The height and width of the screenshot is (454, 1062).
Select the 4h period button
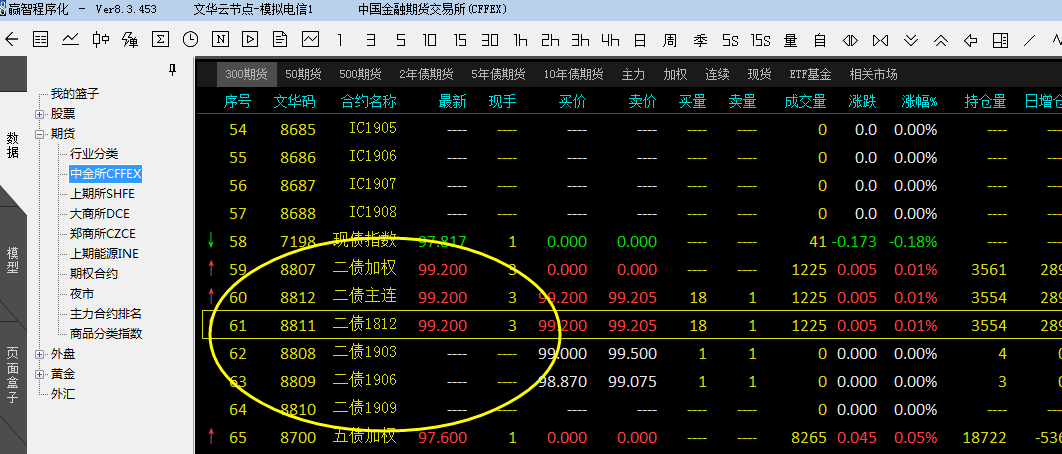(x=610, y=40)
